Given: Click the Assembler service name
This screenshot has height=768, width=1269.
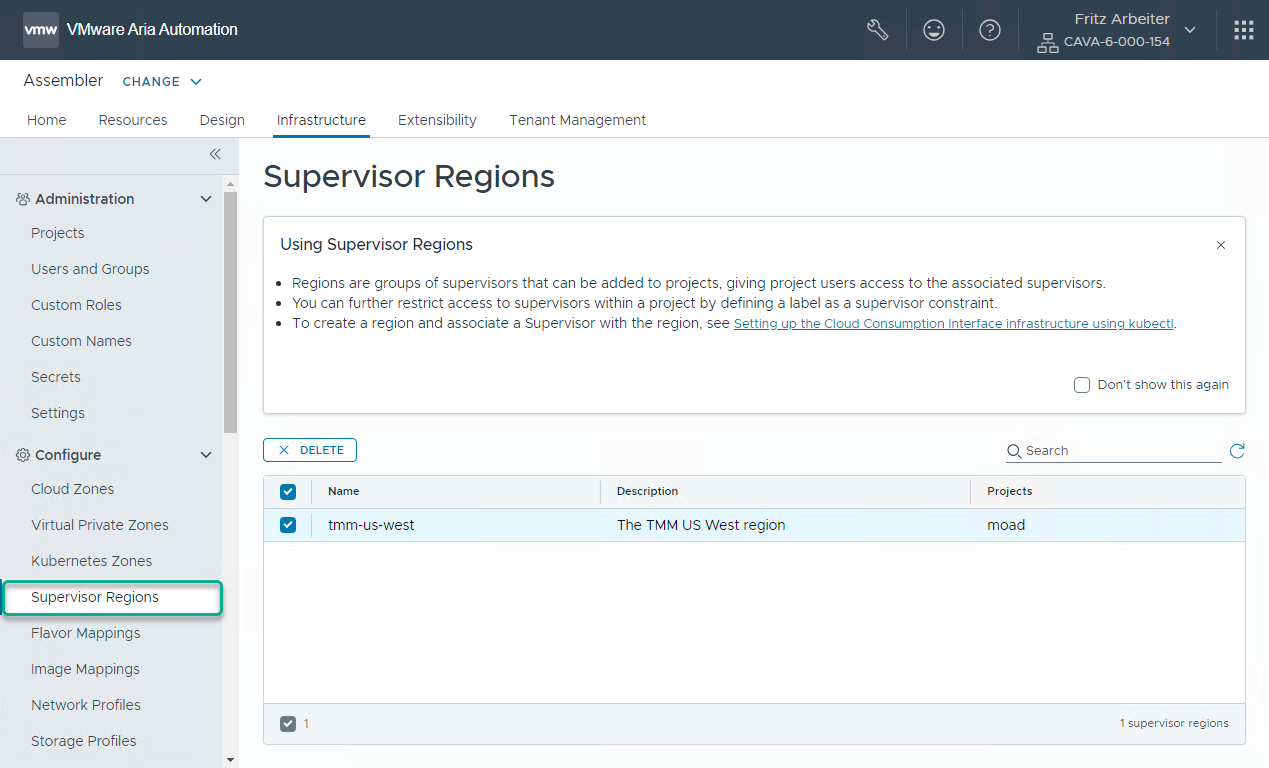Looking at the screenshot, I should point(63,80).
